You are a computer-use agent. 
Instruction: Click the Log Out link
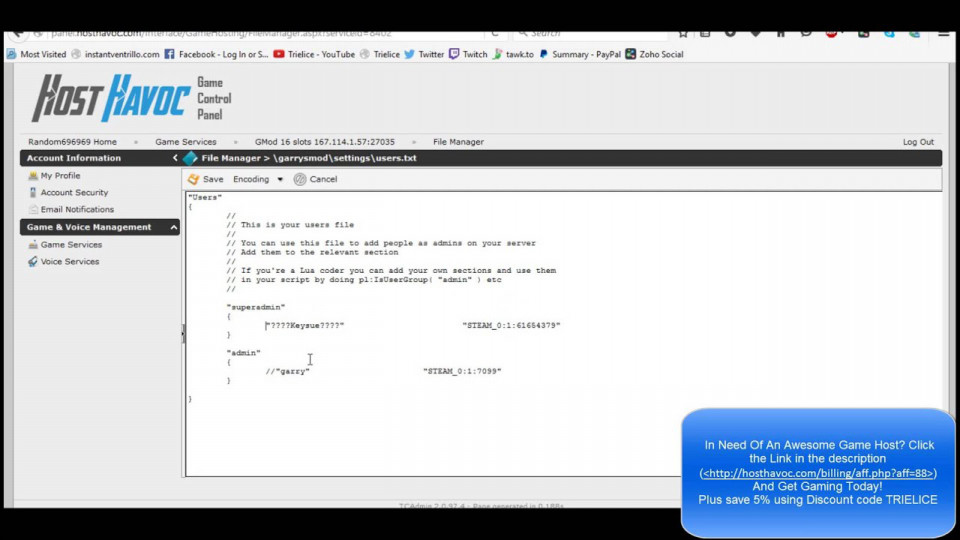point(918,141)
